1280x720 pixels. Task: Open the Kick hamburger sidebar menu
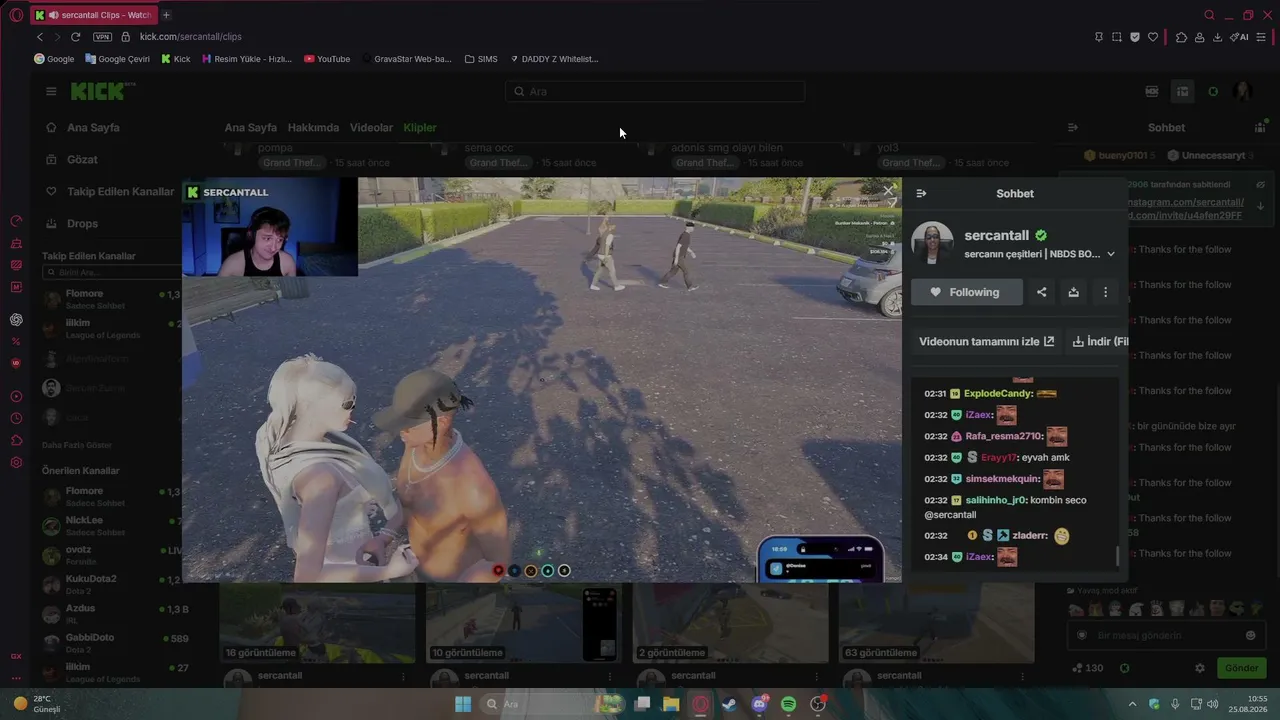click(51, 91)
